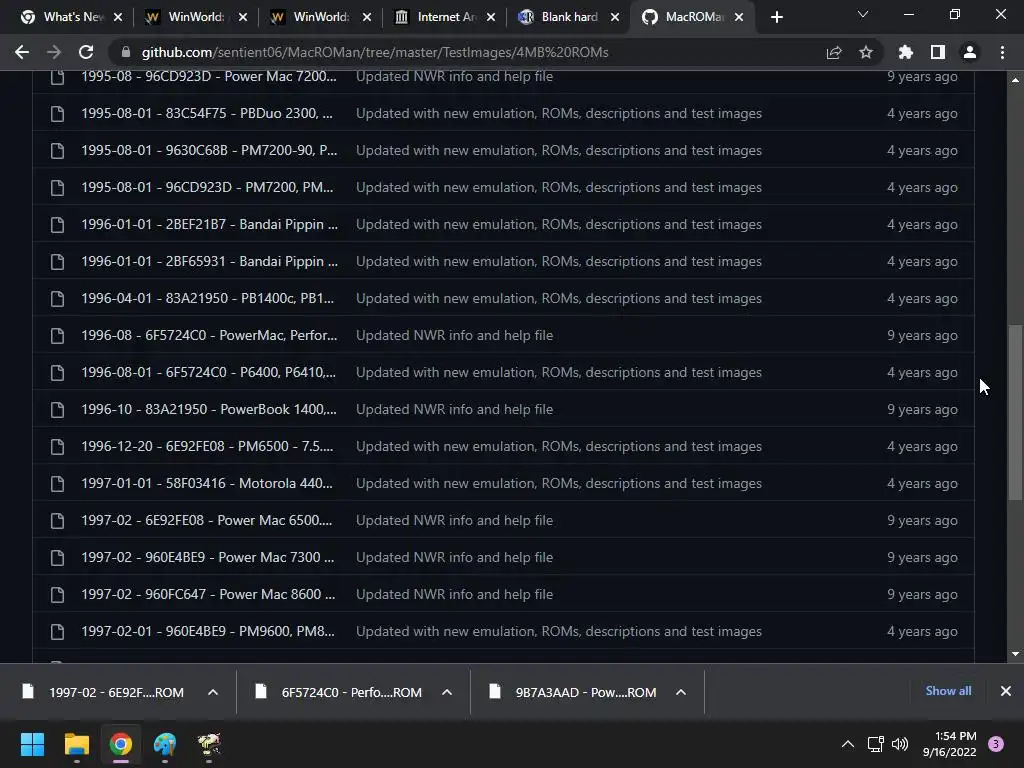This screenshot has width=1024, height=768.
Task: Expand options for 9B7A3AAD - Pow...ROM download
Action: point(680,692)
